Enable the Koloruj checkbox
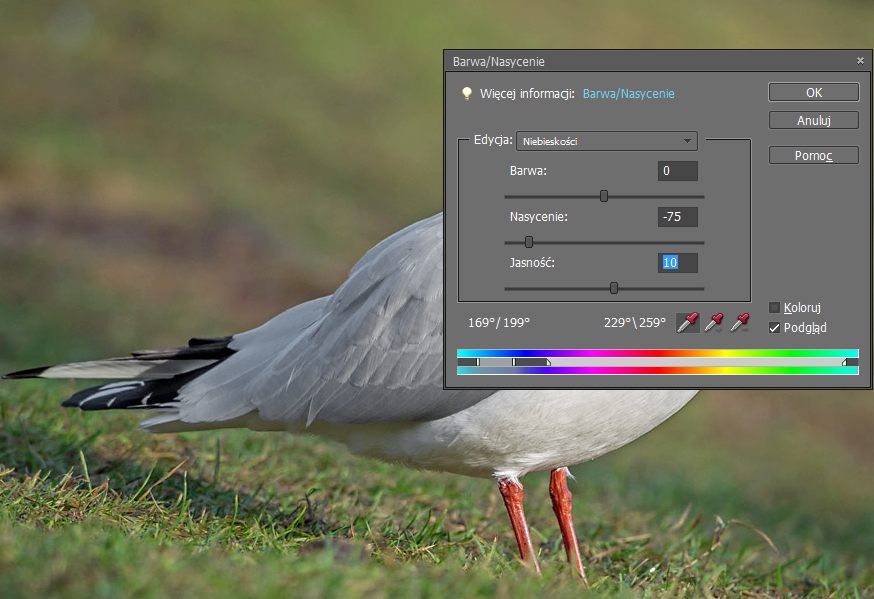 coord(774,308)
